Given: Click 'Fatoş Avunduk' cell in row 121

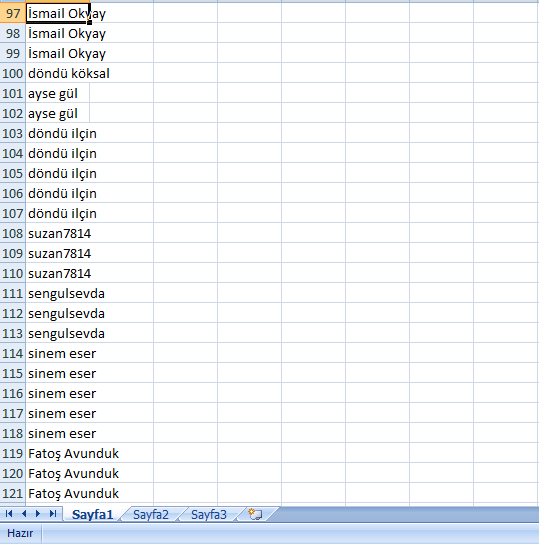Looking at the screenshot, I should (x=58, y=493).
